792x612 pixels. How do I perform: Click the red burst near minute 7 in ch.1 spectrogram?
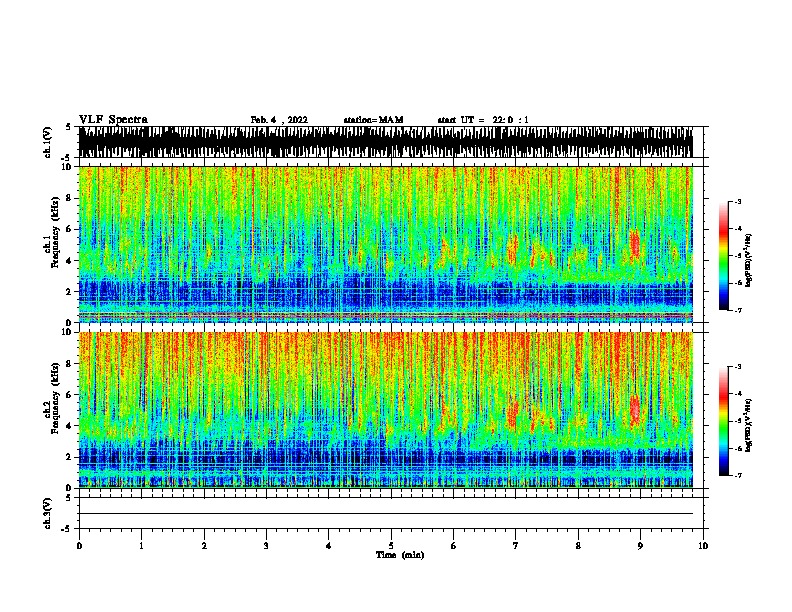click(513, 250)
